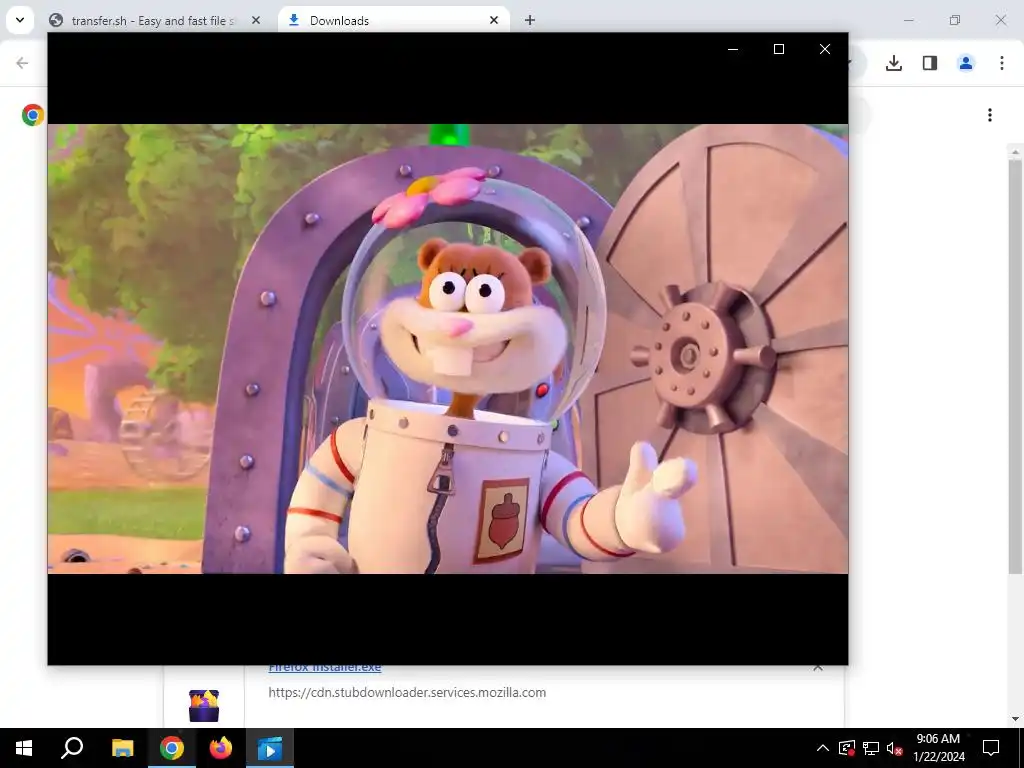Open Windows taskbar search
1024x768 pixels.
point(72,748)
